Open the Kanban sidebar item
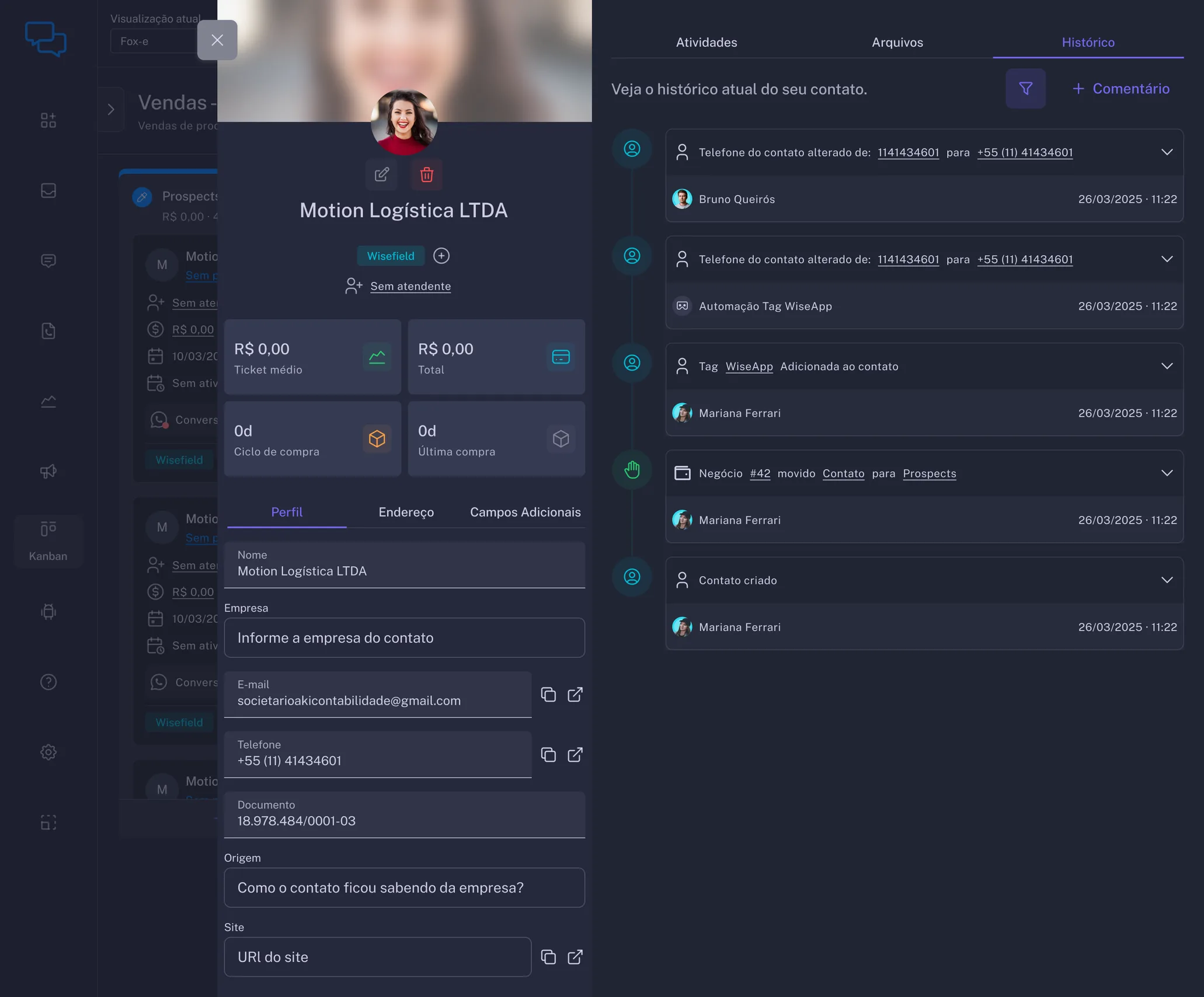The height and width of the screenshot is (997, 1204). pos(48,541)
